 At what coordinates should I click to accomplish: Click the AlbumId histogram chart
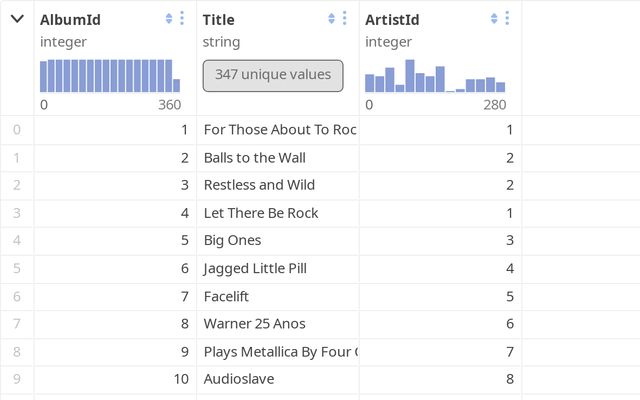(x=110, y=76)
